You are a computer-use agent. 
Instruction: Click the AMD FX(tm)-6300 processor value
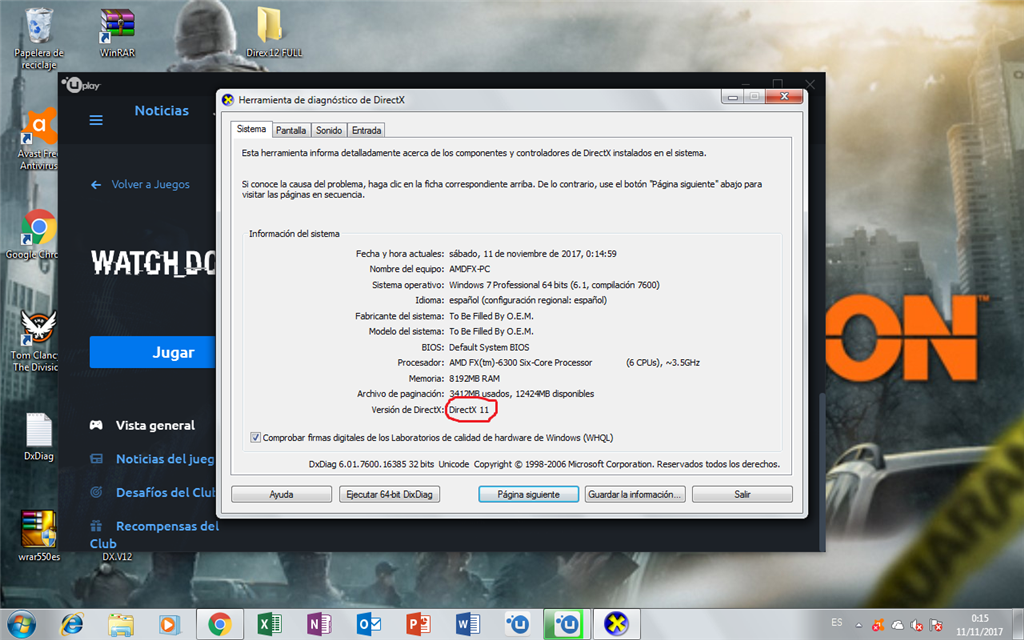(x=520, y=362)
